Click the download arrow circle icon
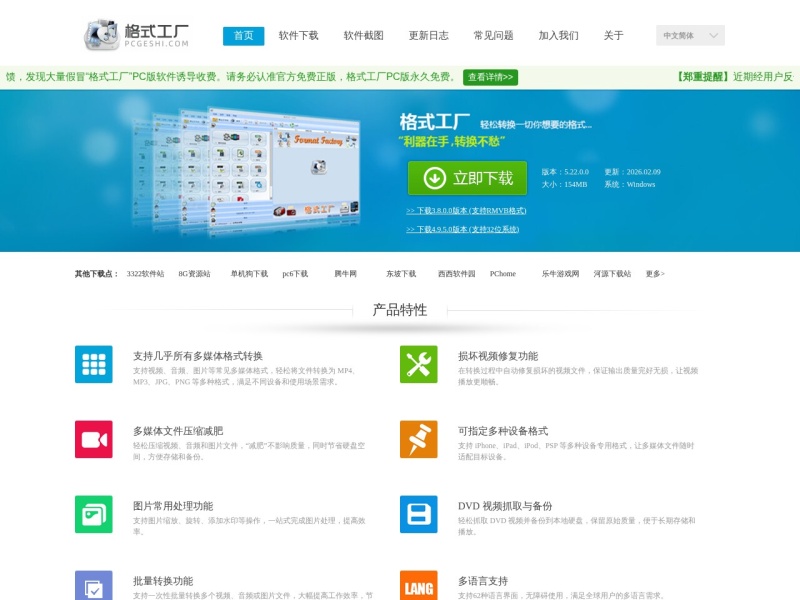This screenshot has height=600, width=800. click(x=435, y=178)
